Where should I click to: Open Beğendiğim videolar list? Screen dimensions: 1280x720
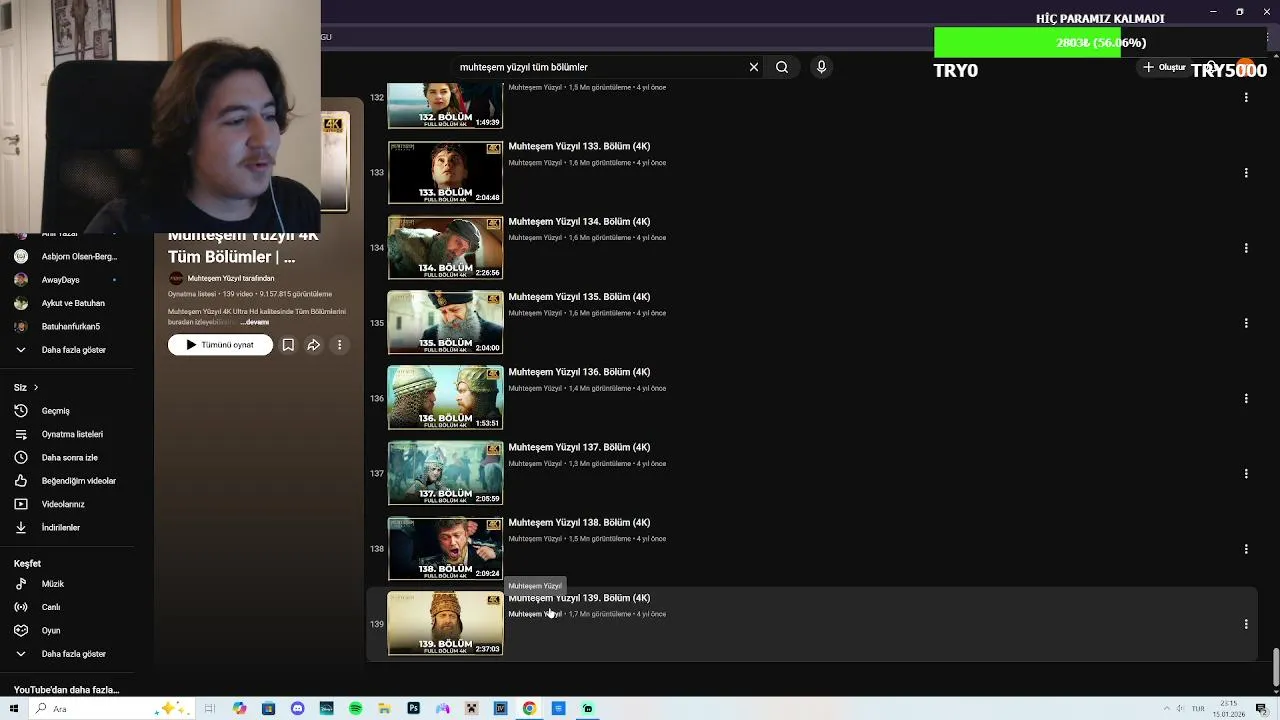pyautogui.click(x=67, y=481)
